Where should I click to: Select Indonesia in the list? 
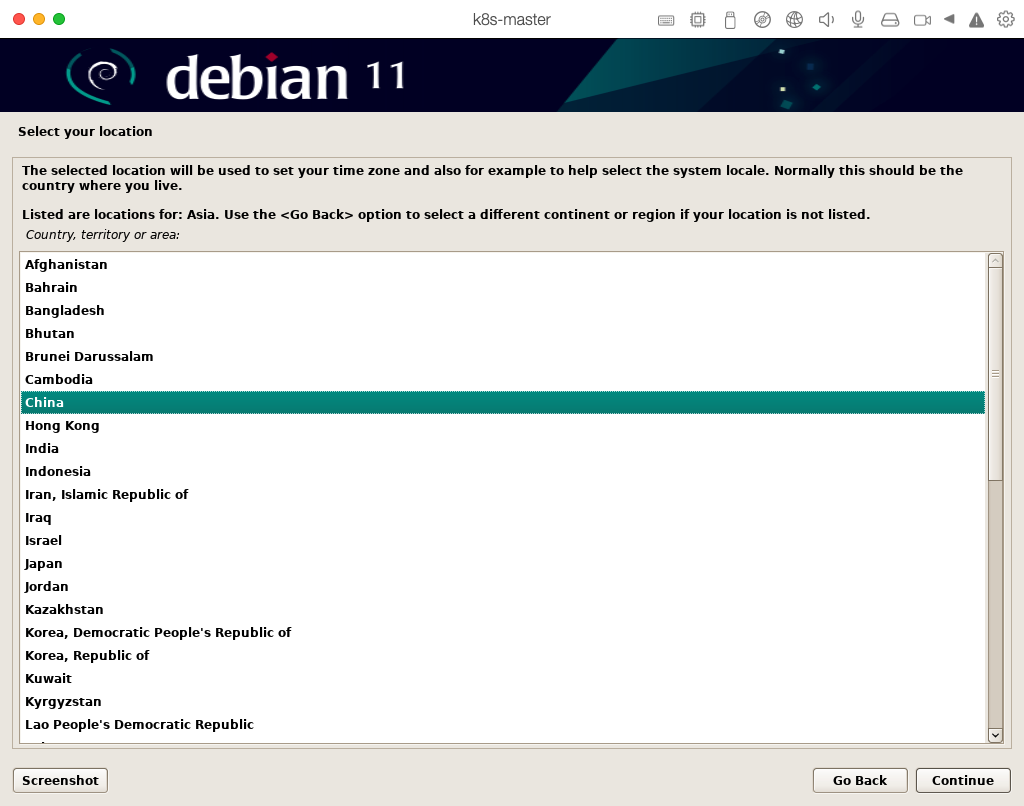point(502,472)
